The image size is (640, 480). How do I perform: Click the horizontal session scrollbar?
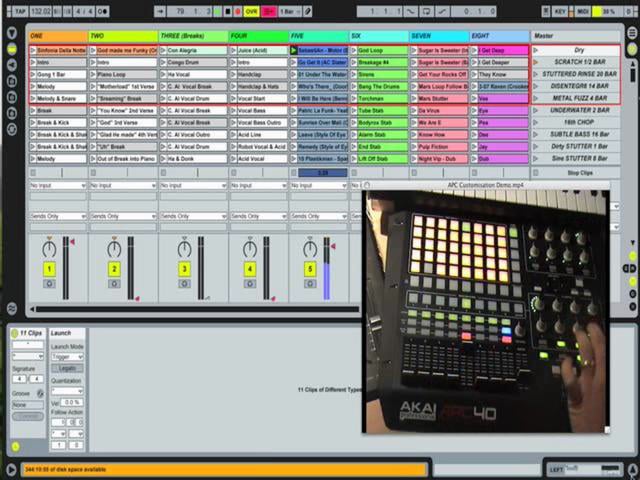(x=197, y=310)
